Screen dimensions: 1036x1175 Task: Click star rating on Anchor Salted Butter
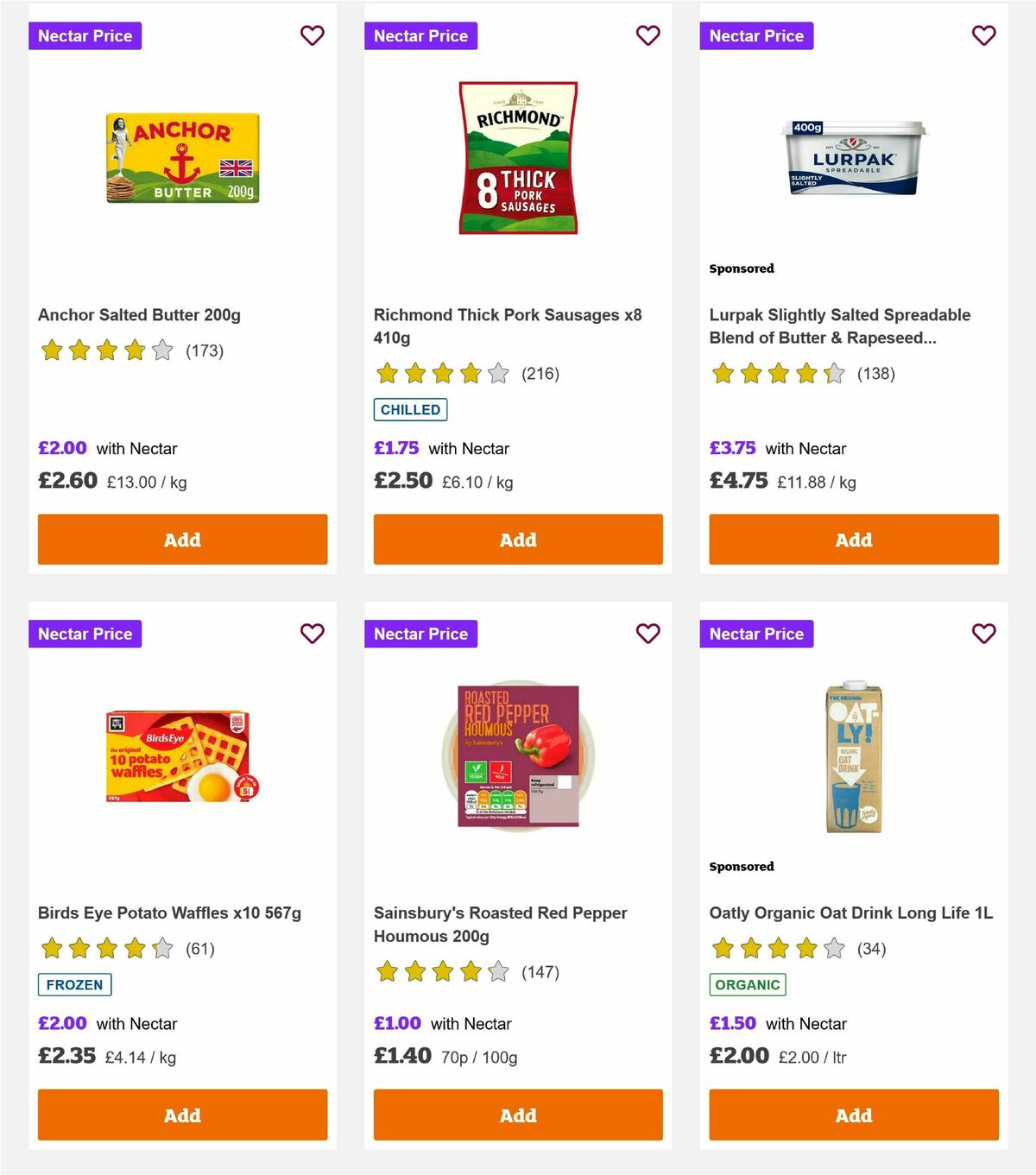coord(105,351)
